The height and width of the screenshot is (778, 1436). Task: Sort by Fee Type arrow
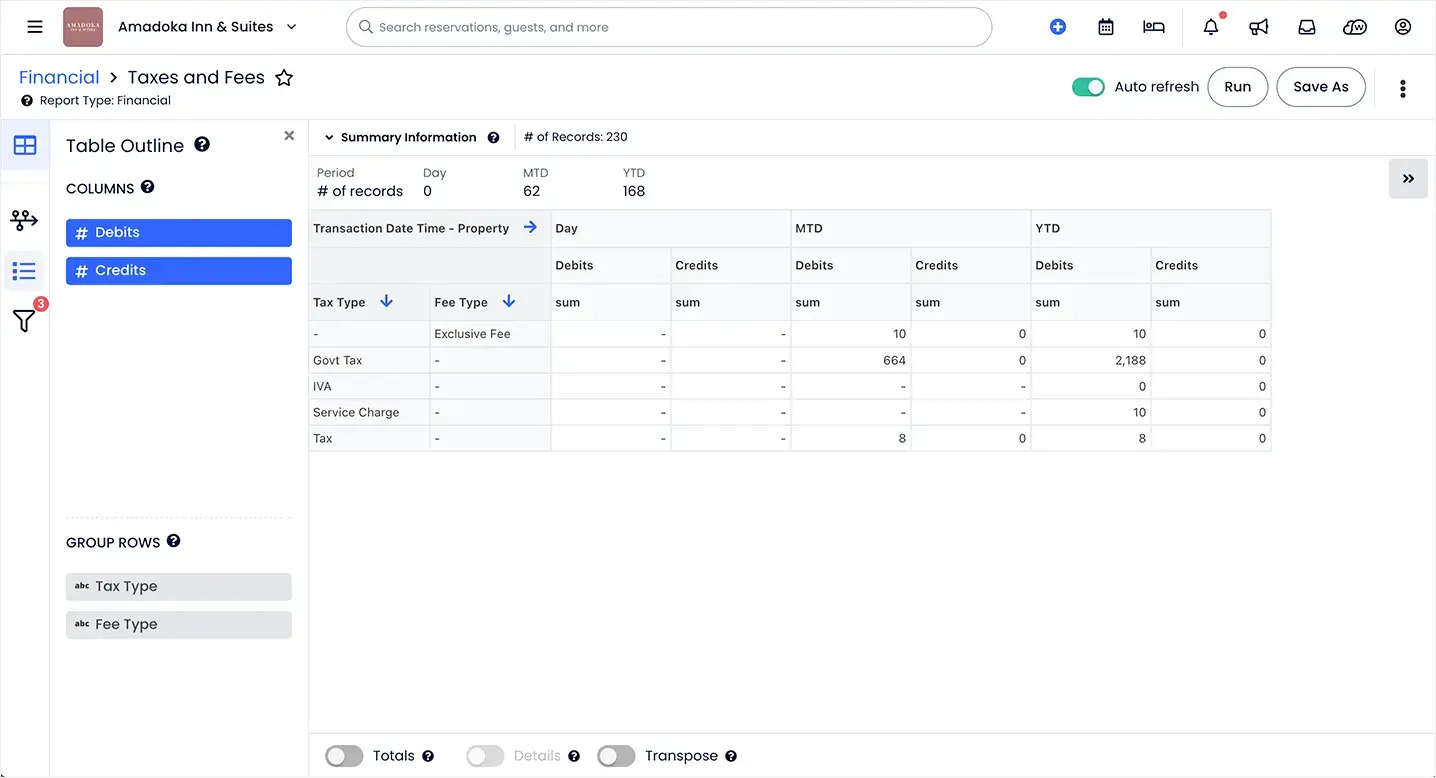508,301
